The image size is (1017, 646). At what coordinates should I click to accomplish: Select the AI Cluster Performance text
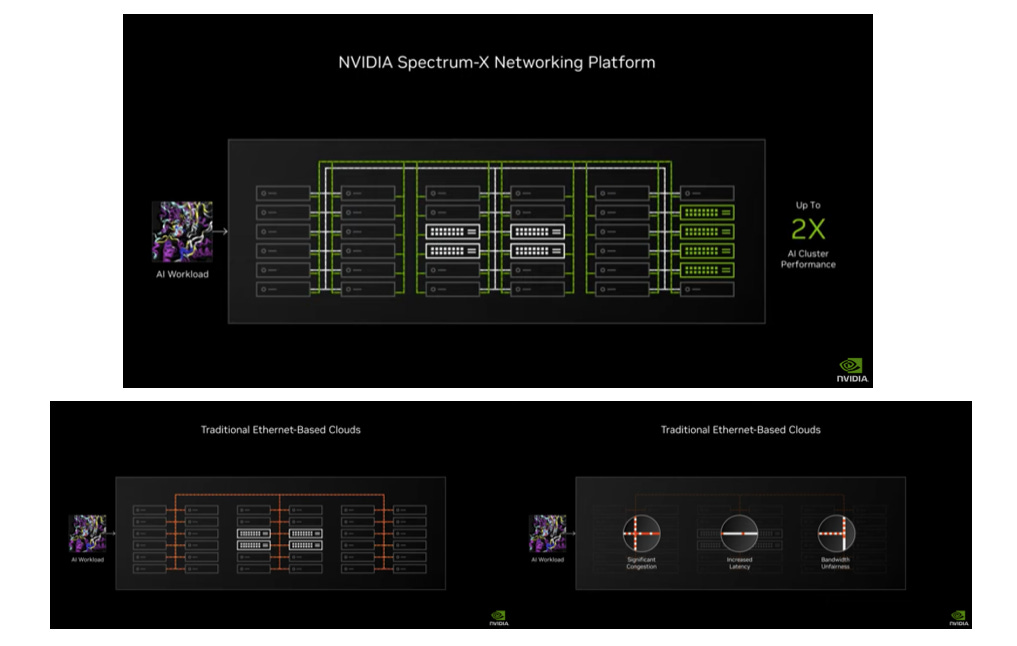pos(810,260)
